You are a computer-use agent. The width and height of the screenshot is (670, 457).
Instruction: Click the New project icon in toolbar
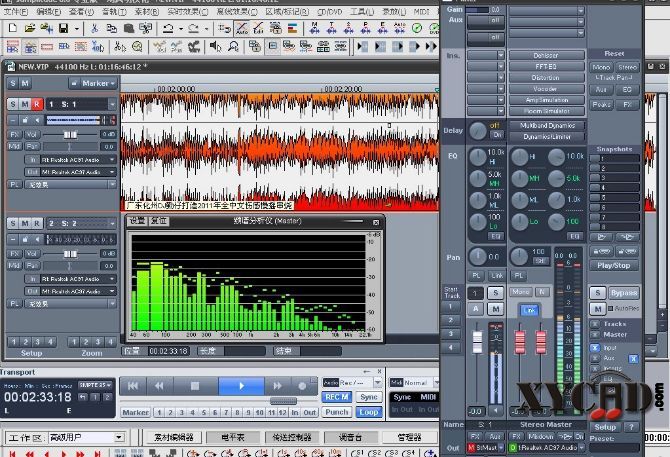pos(12,29)
